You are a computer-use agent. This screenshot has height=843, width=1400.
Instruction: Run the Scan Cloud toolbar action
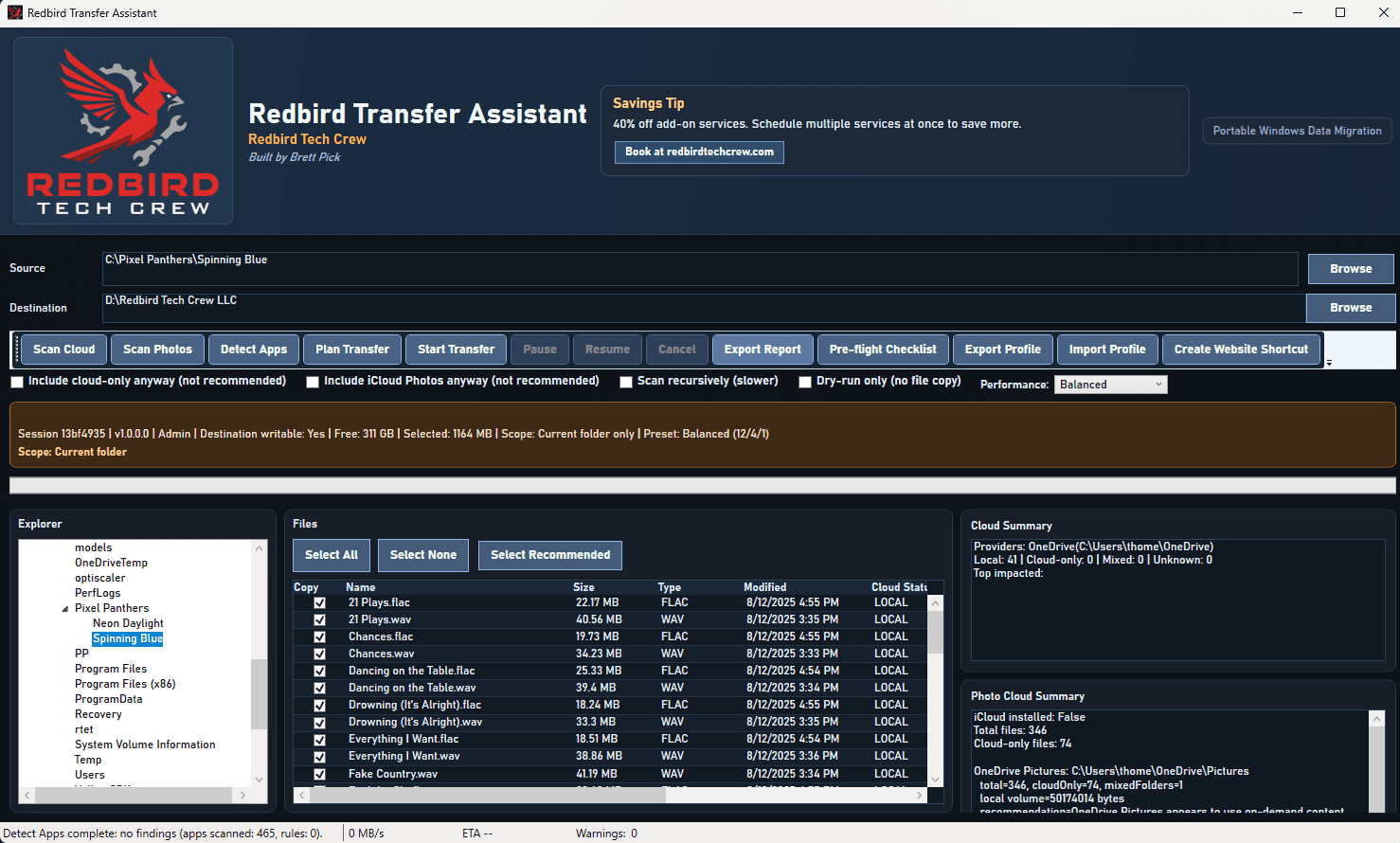point(63,349)
